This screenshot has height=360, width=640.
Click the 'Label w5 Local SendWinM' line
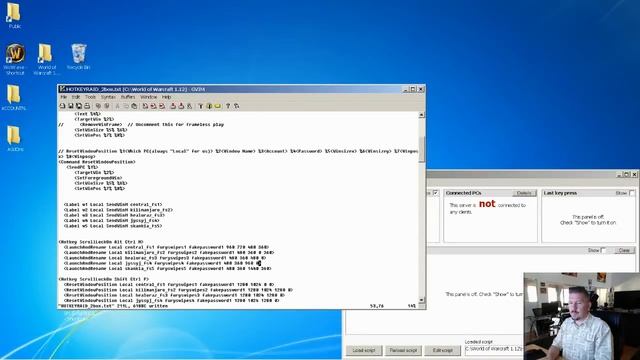pyautogui.click(x=113, y=226)
